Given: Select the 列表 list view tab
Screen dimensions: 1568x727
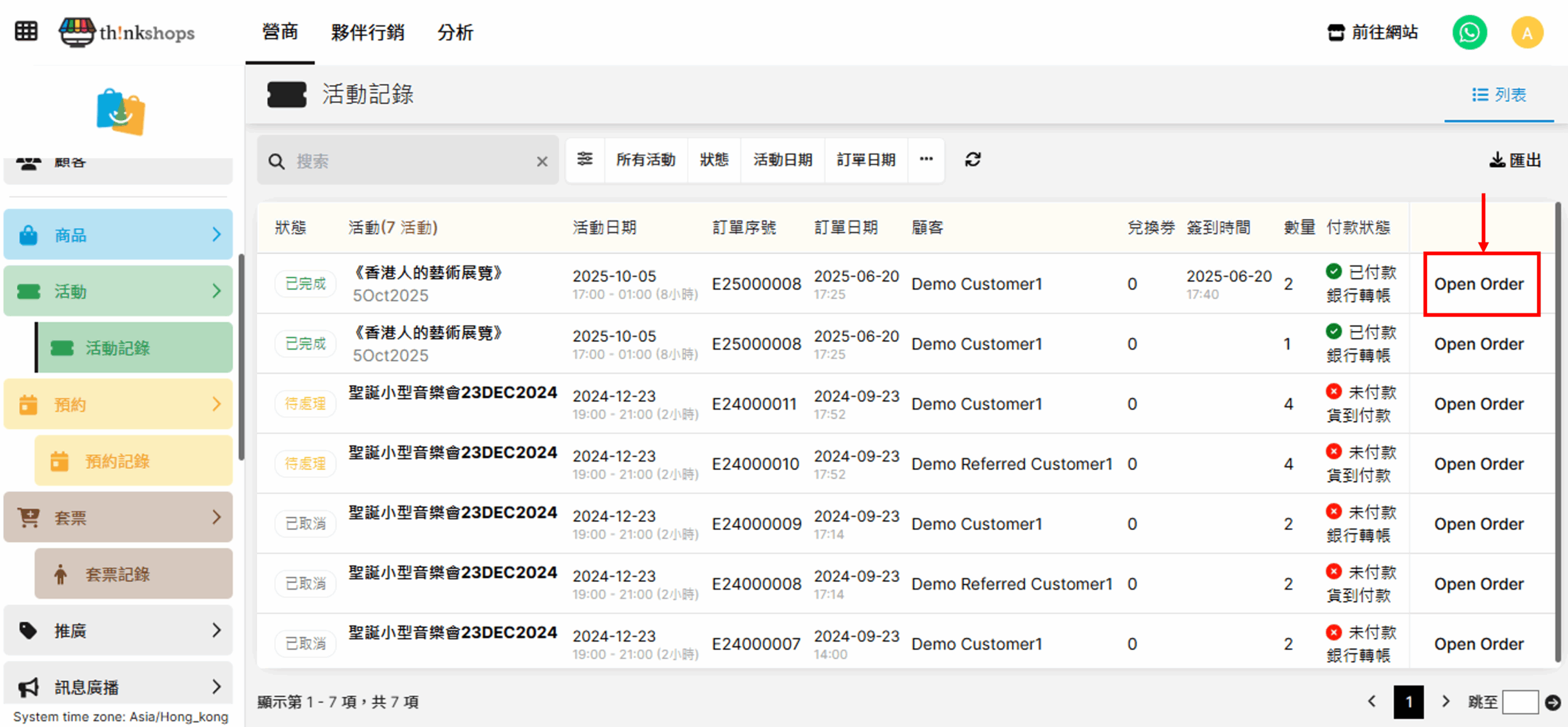Looking at the screenshot, I should 1499,95.
